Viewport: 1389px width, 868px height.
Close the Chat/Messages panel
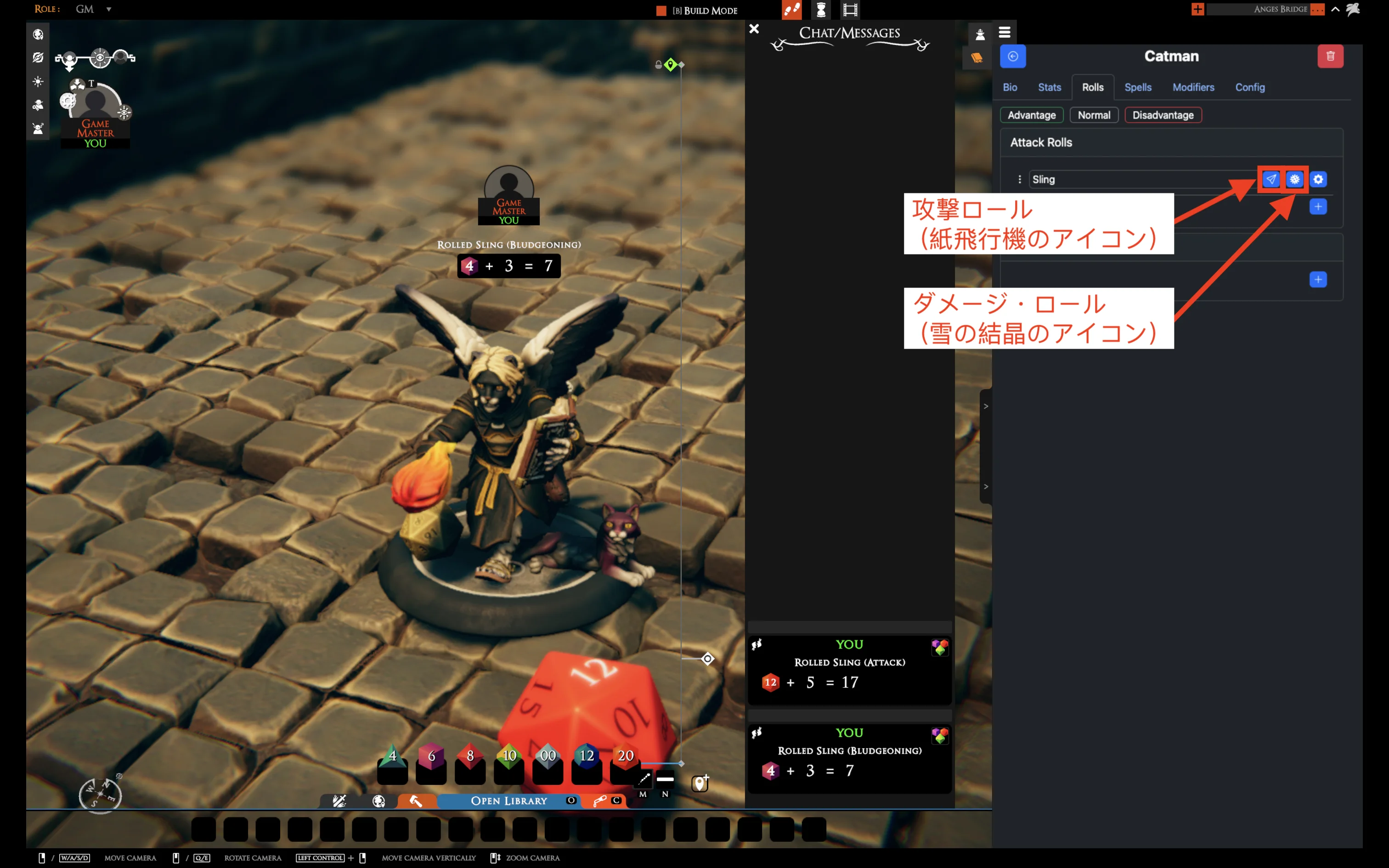[x=754, y=28]
